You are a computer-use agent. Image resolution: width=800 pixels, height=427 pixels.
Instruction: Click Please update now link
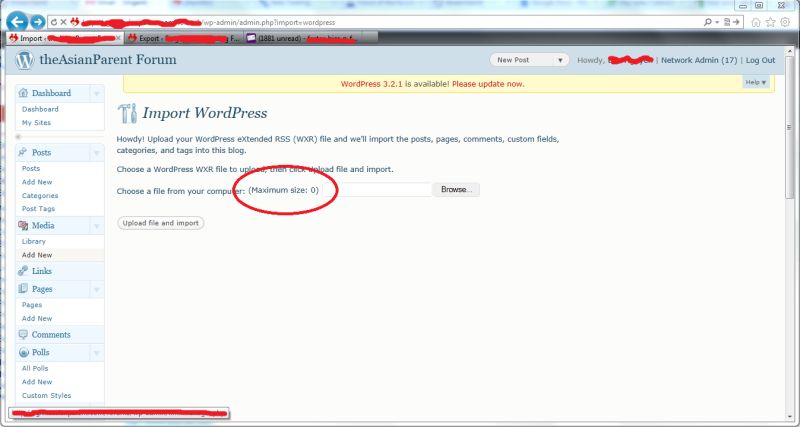(x=488, y=84)
